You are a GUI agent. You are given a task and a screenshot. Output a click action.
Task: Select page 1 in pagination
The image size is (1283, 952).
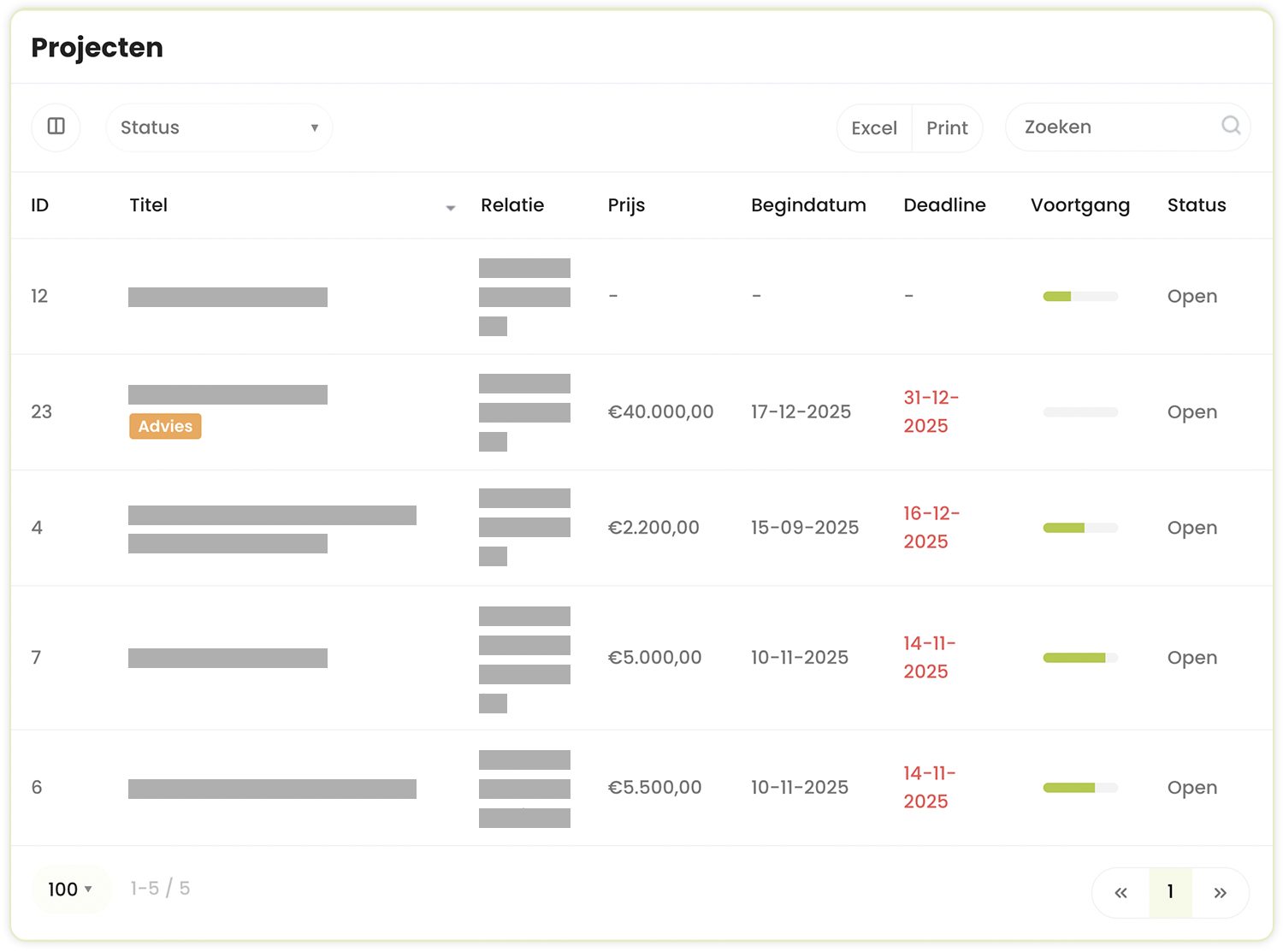tap(1170, 892)
